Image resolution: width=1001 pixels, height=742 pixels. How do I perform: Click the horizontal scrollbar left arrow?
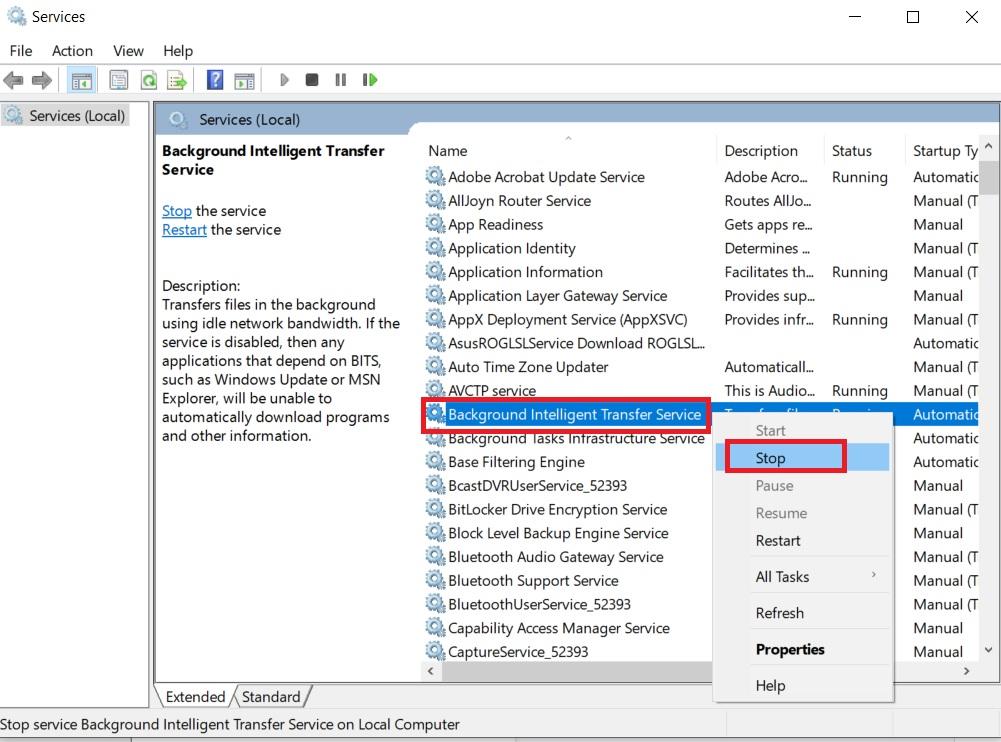point(431,670)
